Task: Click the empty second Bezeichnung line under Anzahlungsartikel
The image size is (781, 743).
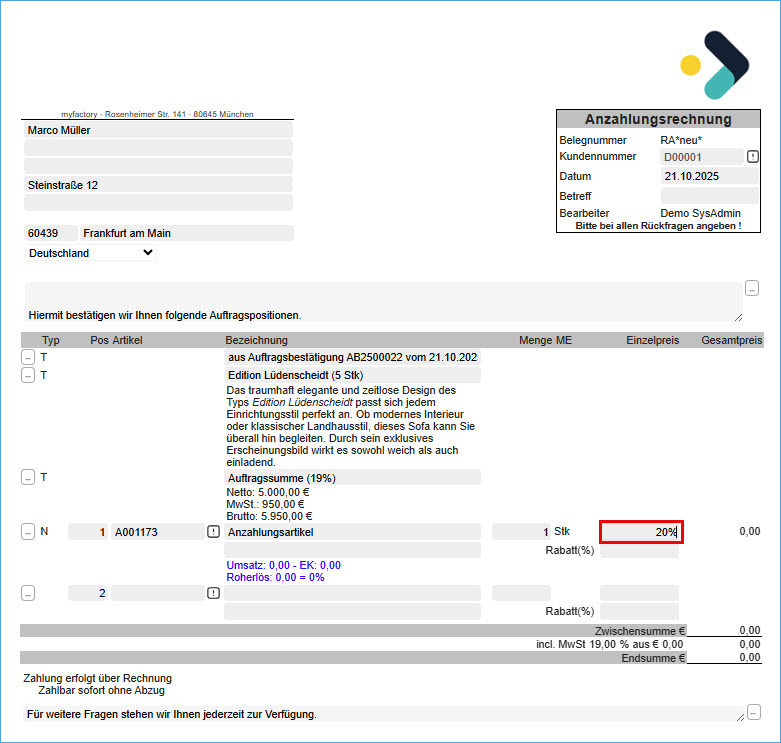Action: (352, 550)
